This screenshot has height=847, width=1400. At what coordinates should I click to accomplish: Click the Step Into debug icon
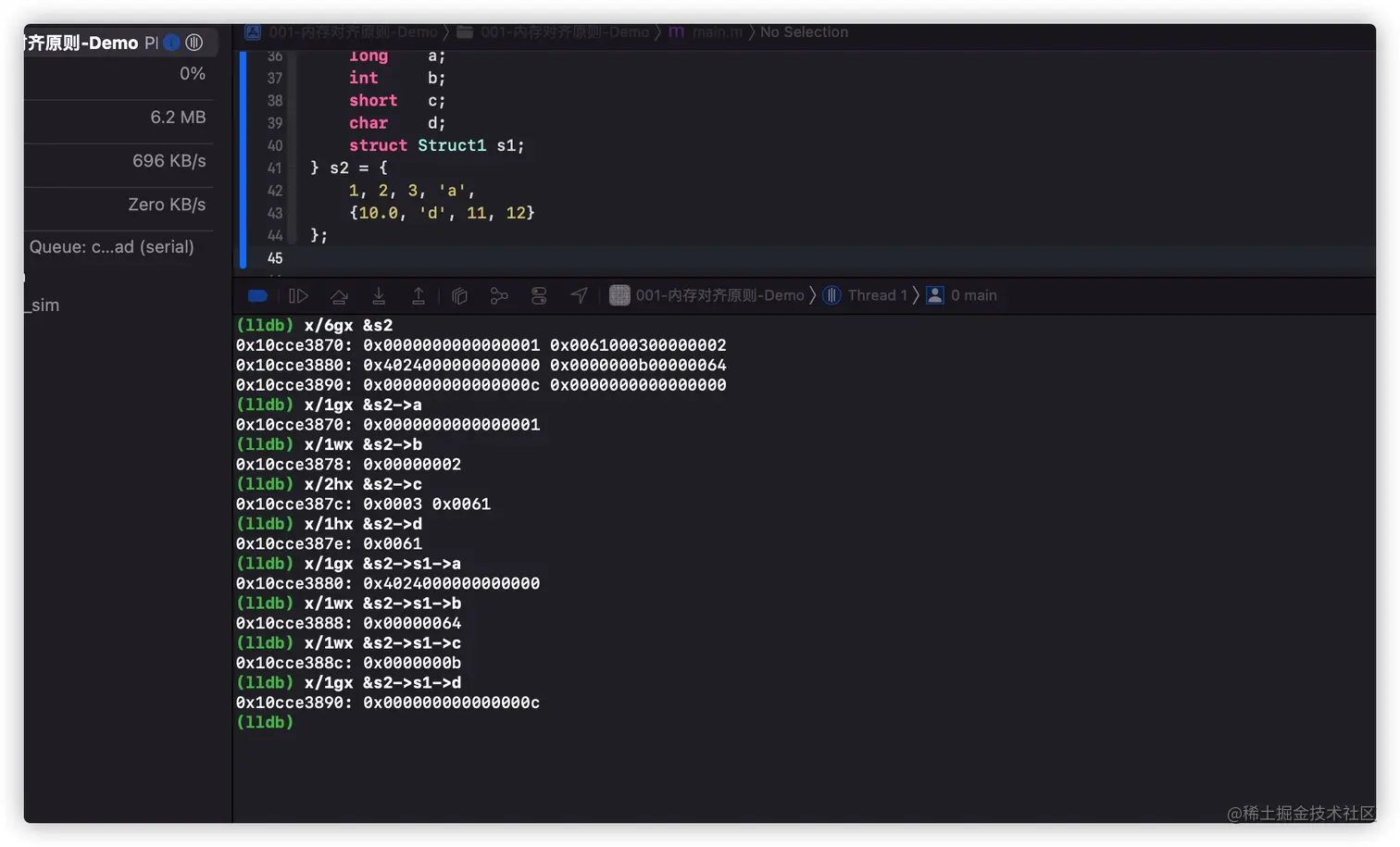click(x=379, y=296)
